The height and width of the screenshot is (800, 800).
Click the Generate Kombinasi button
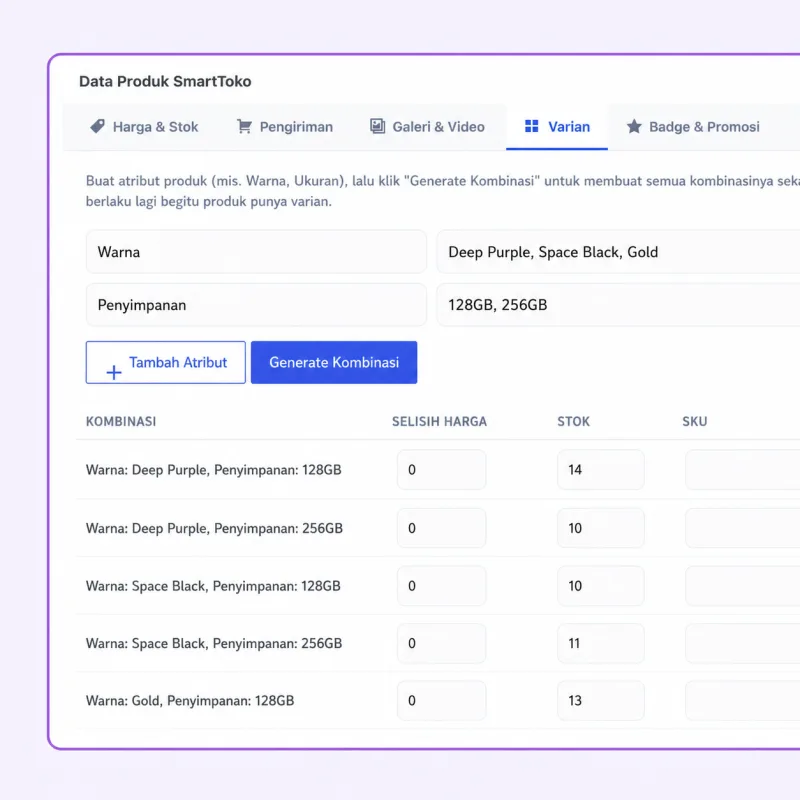point(334,362)
